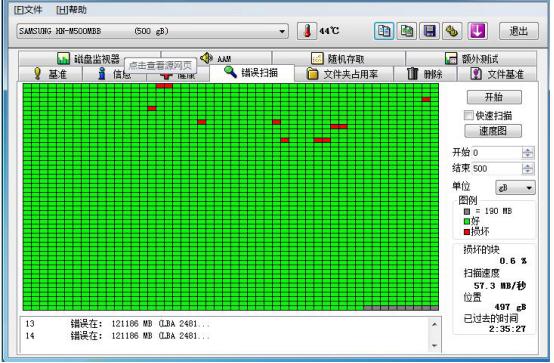Viewport: 554px width, 363px height.
Task: Open the 随机存取 tab
Action: [338, 58]
